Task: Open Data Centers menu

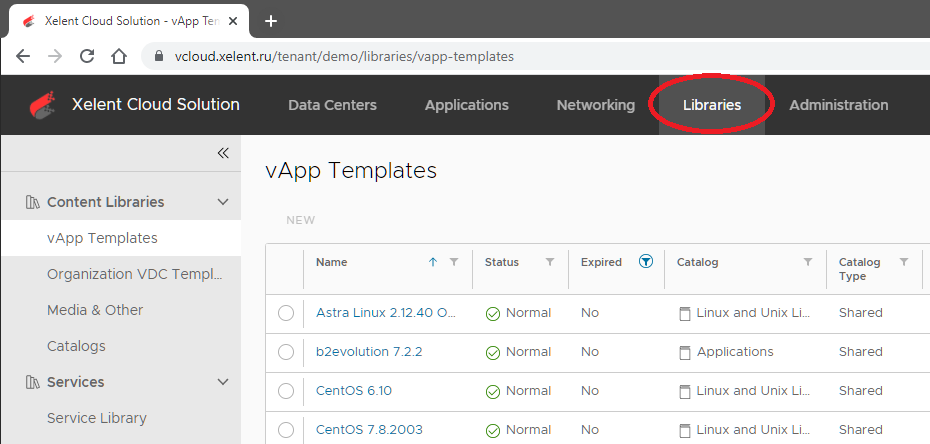Action: coord(332,105)
